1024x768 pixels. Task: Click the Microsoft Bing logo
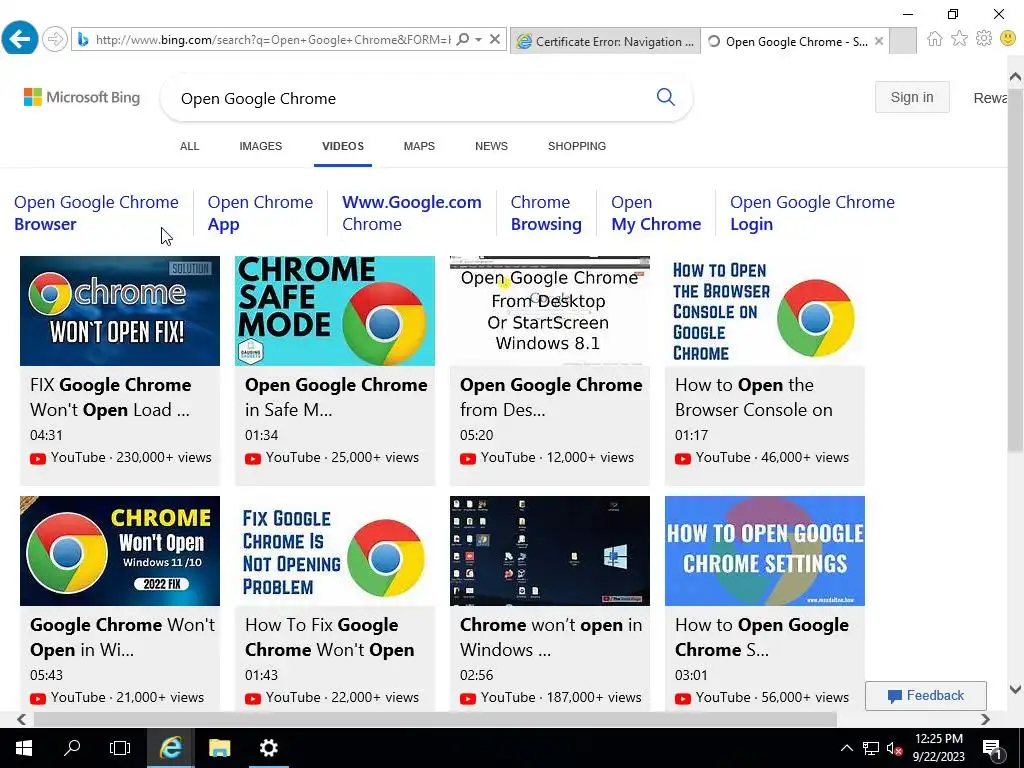(82, 97)
